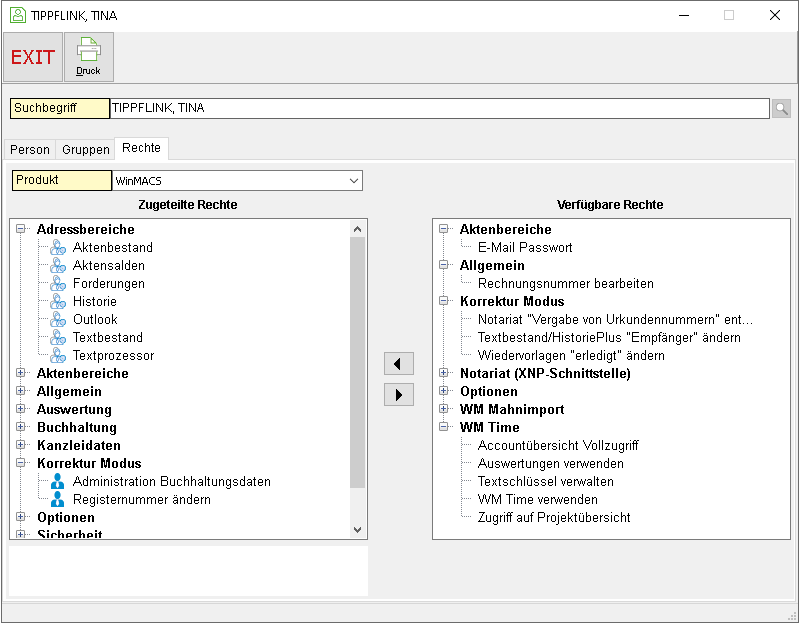
Task: Expand the Buchhaltung node
Action: click(x=20, y=427)
